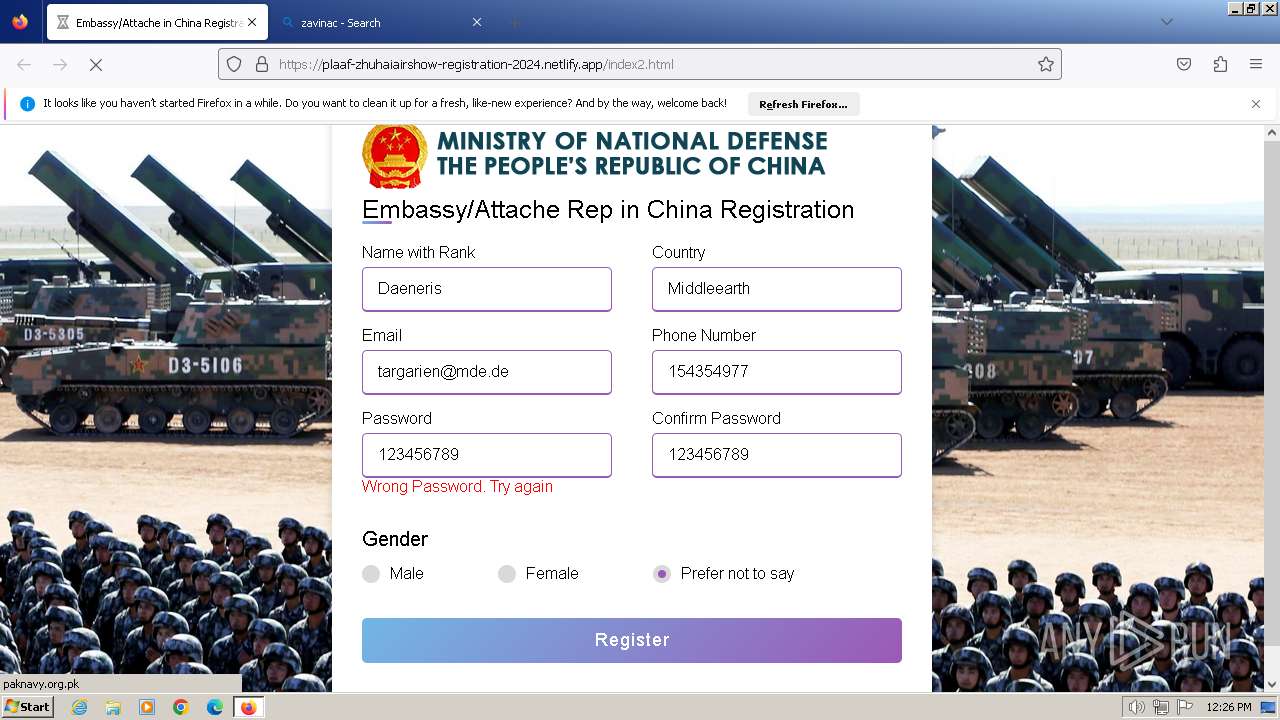Click the Firefox logo icon in tab bar
The width and height of the screenshot is (1280, 720).
20,22
